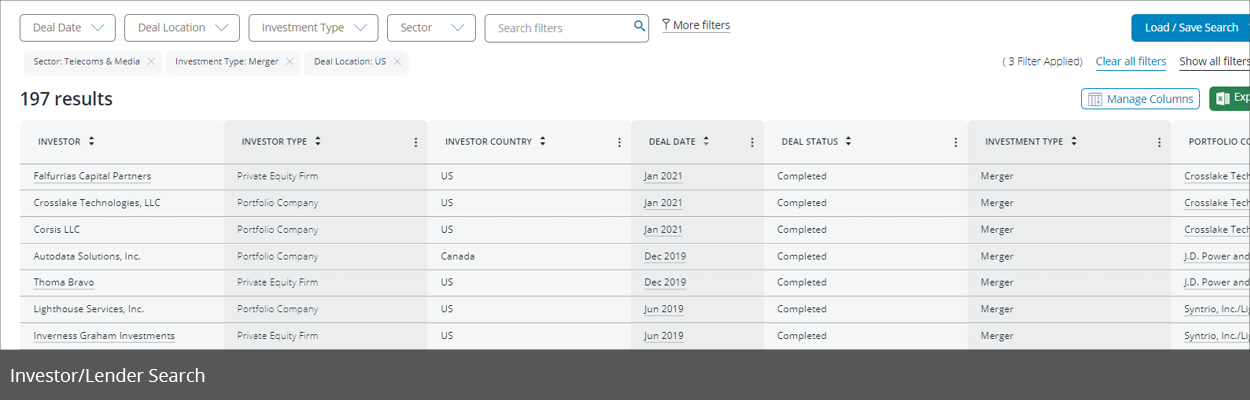Click the 3 Filter Applied text
This screenshot has width=1250, height=400.
tap(1042, 62)
